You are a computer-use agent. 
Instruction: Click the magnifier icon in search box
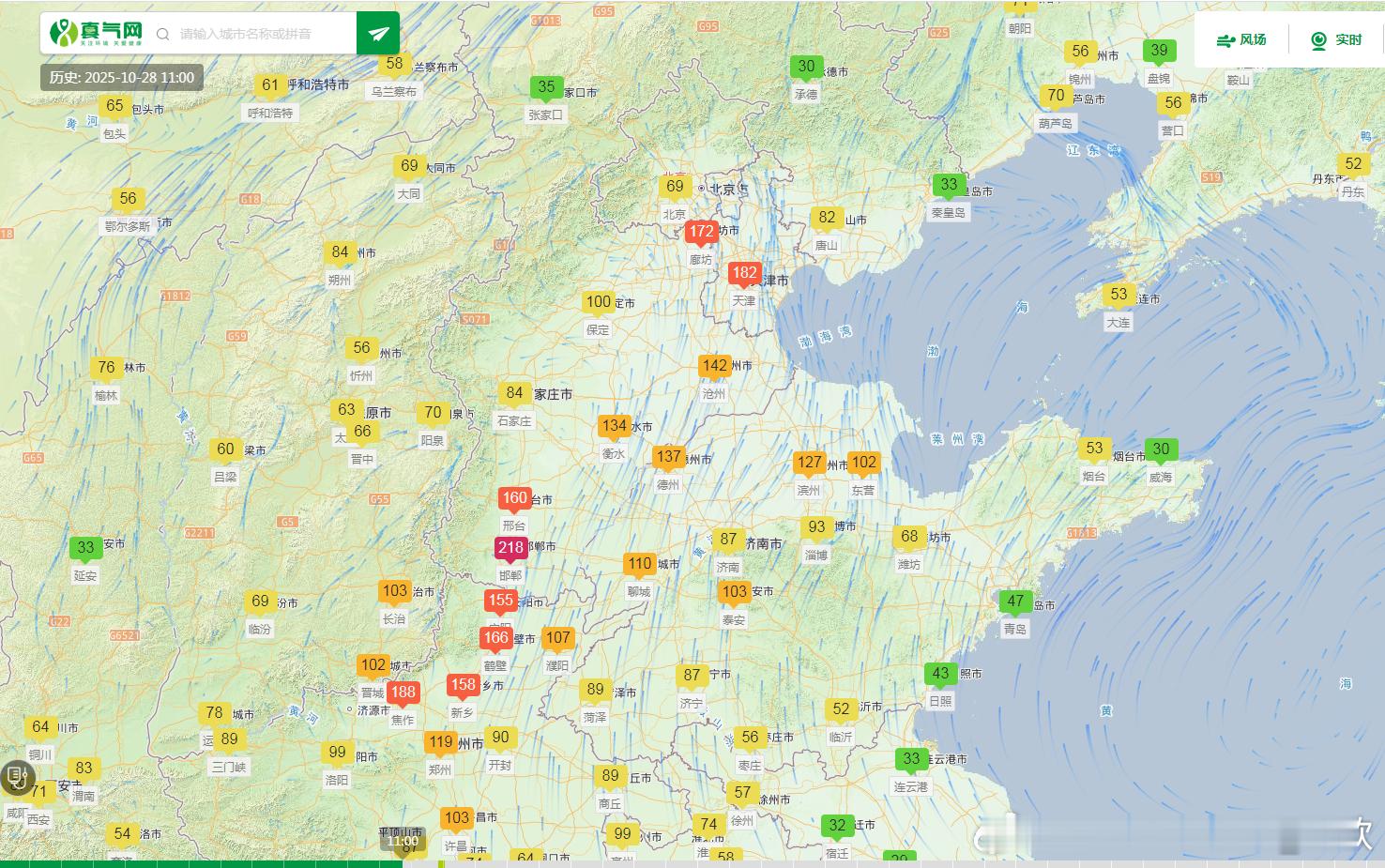coord(162,34)
